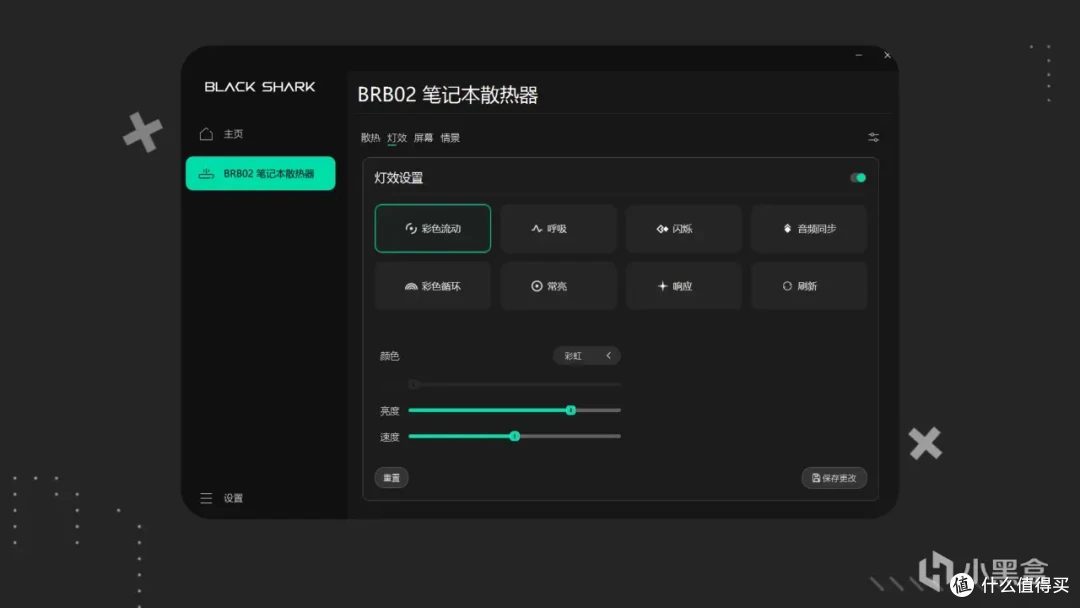The height and width of the screenshot is (608, 1080).
Task: Click the 音频同步 icon
Action: pyautogui.click(x=787, y=229)
